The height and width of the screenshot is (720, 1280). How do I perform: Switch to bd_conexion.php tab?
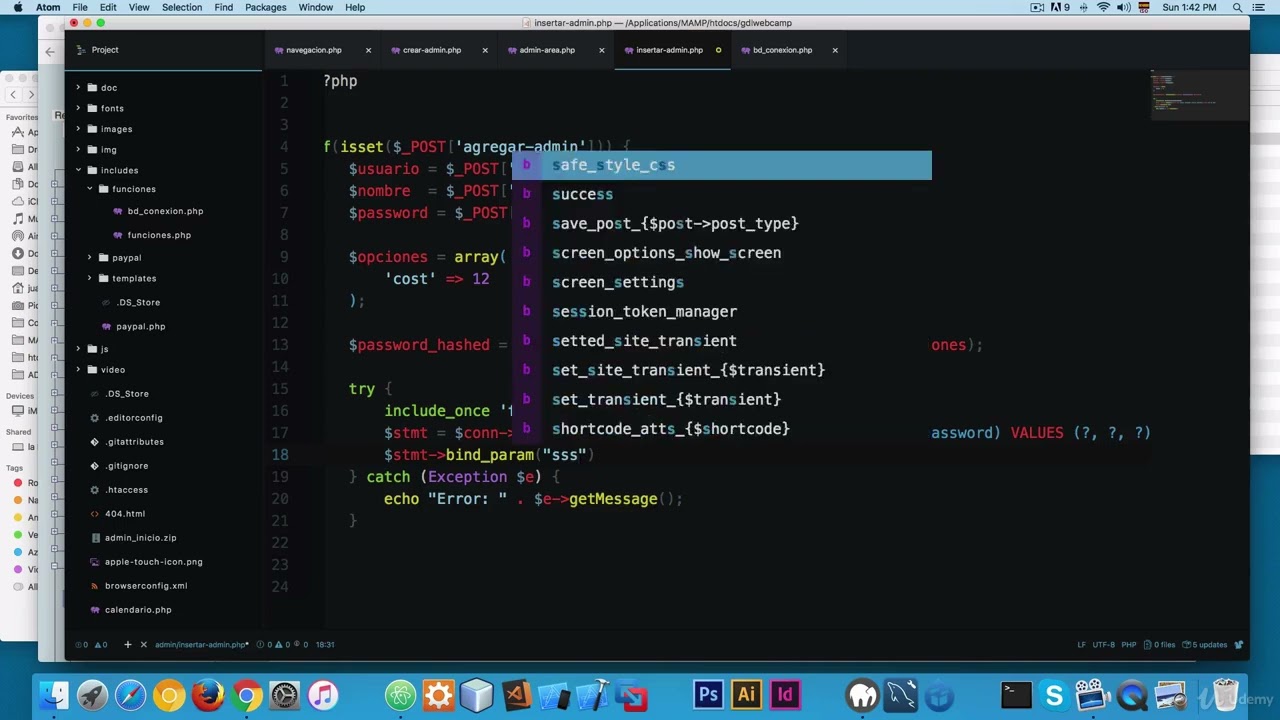(x=782, y=50)
